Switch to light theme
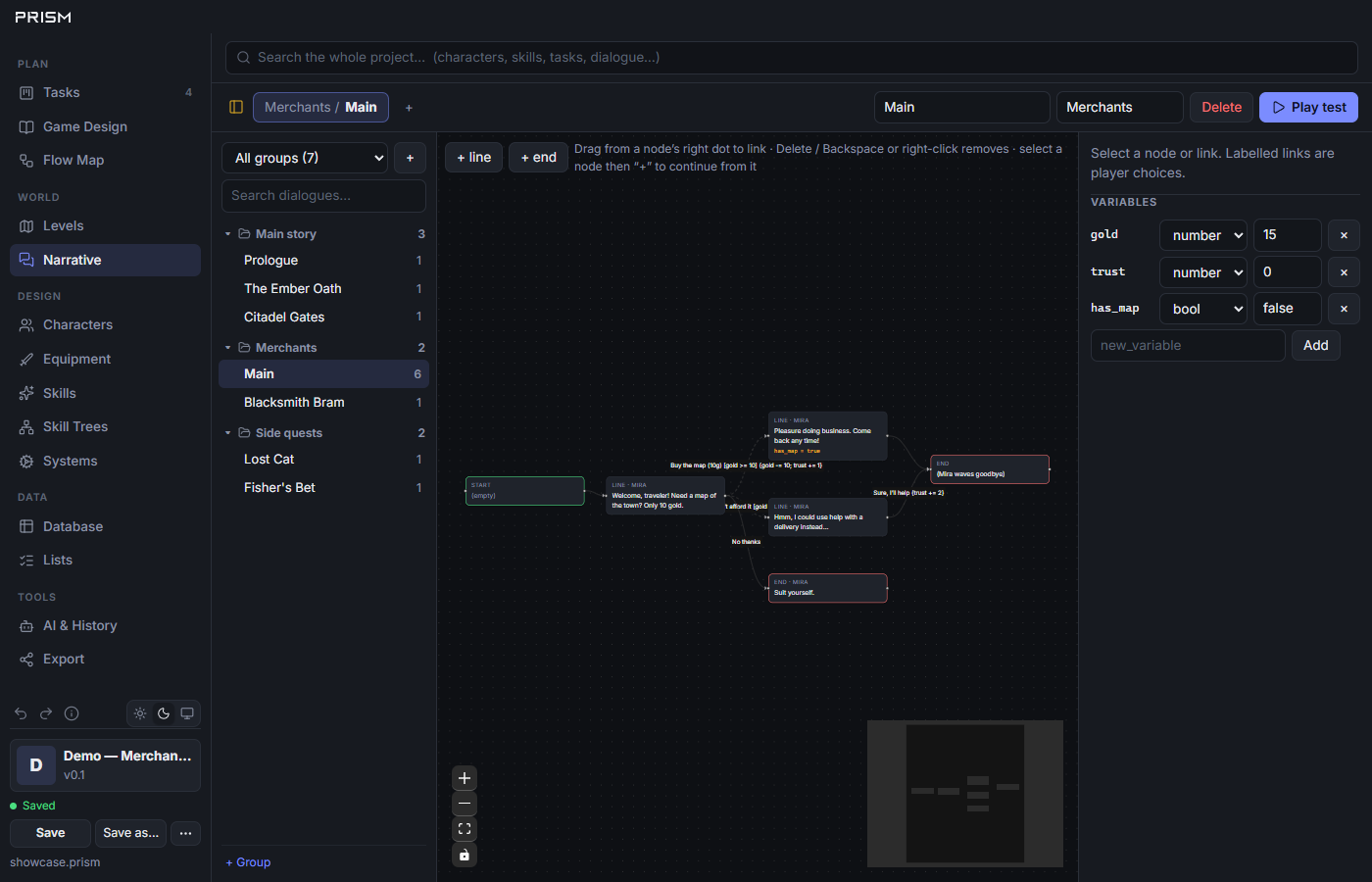Viewport: 1372px width, 882px height. coord(140,713)
